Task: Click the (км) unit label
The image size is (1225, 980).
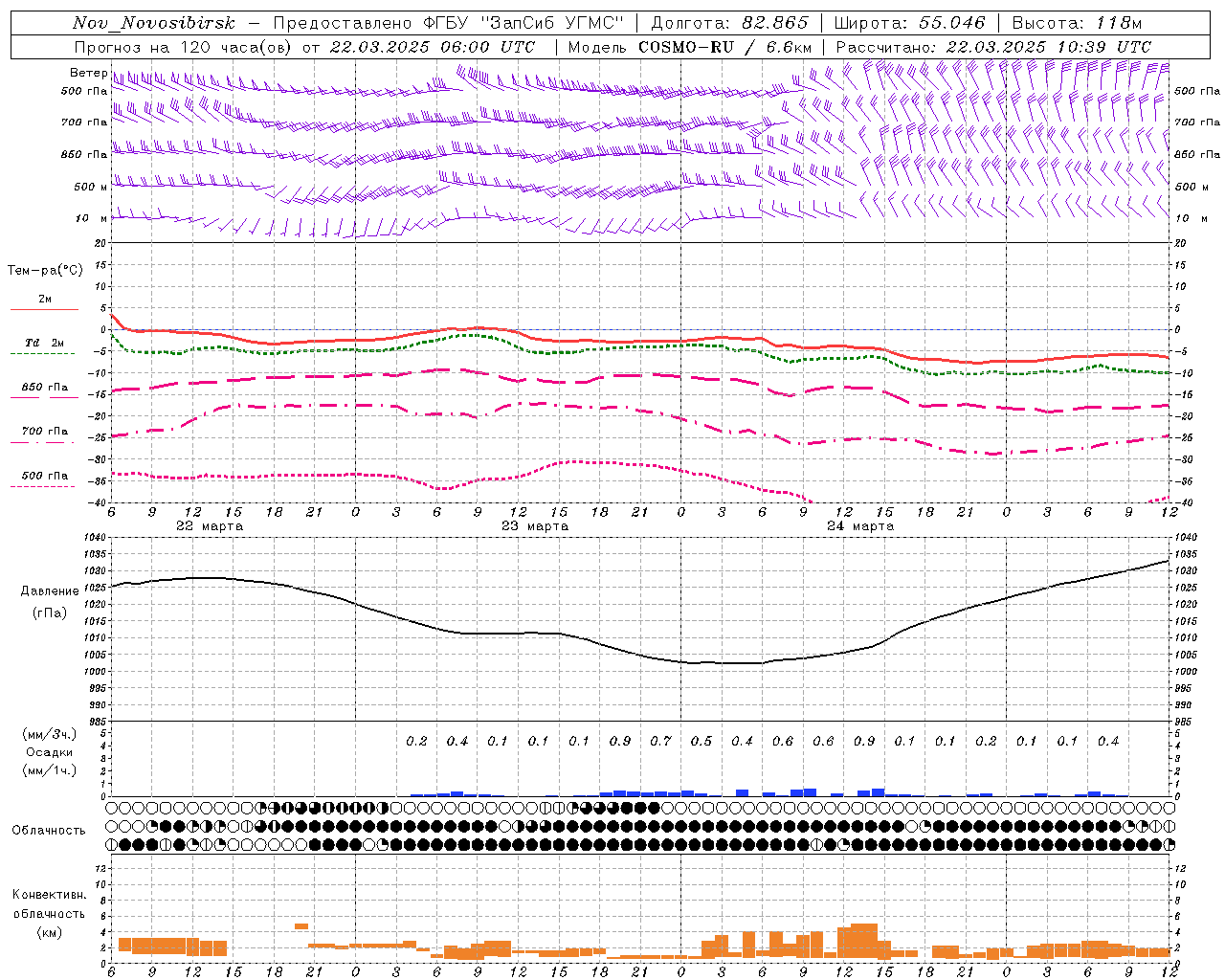Action: (50, 932)
